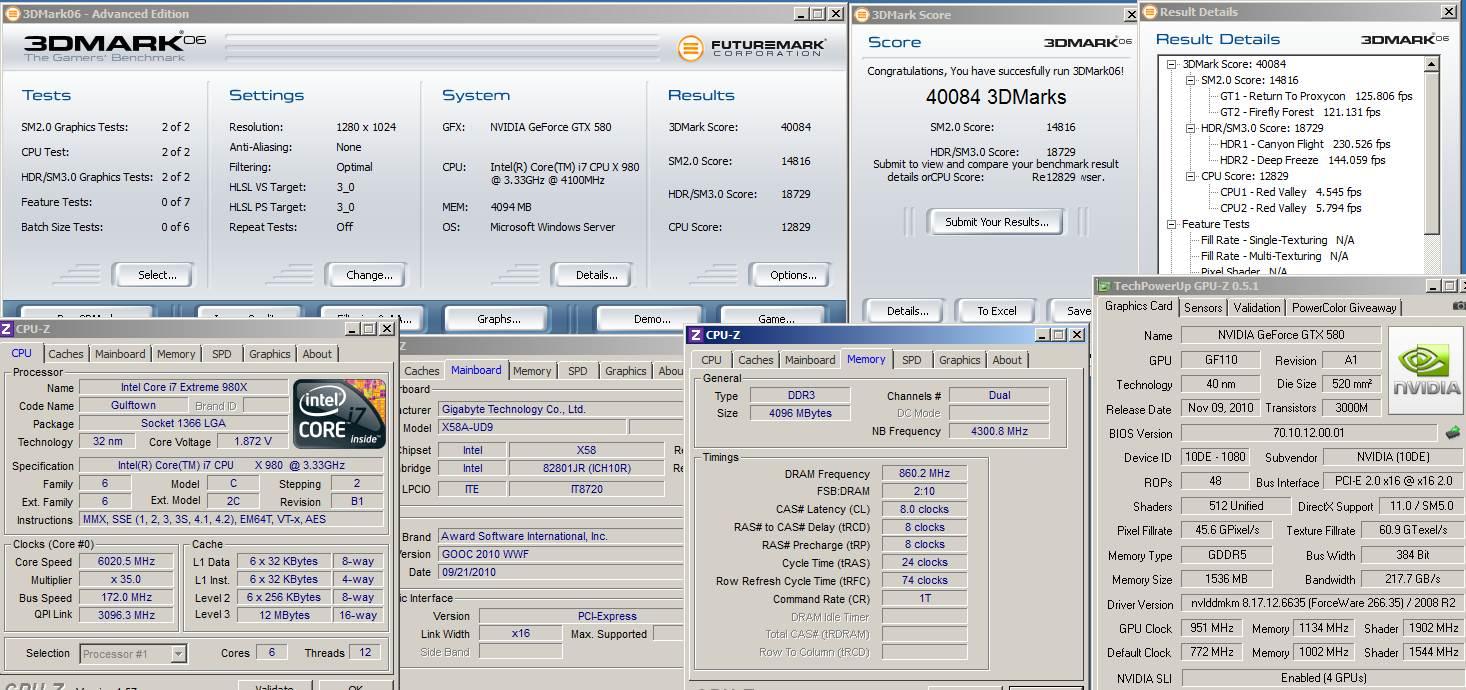Click the Futuremark Corporation logo
This screenshot has width=1466, height=690.
coord(751,47)
